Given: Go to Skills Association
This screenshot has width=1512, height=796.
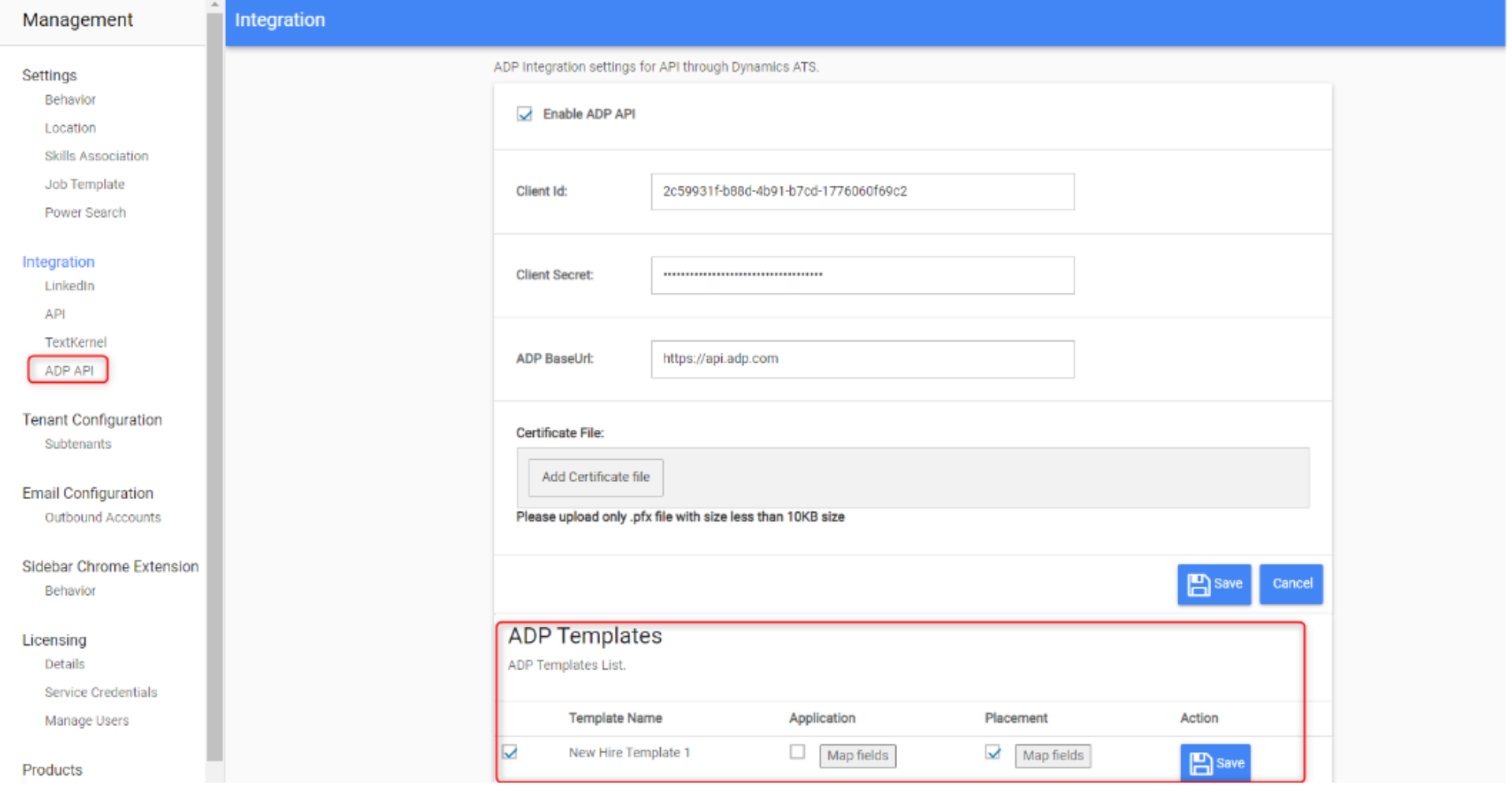Looking at the screenshot, I should (x=96, y=156).
